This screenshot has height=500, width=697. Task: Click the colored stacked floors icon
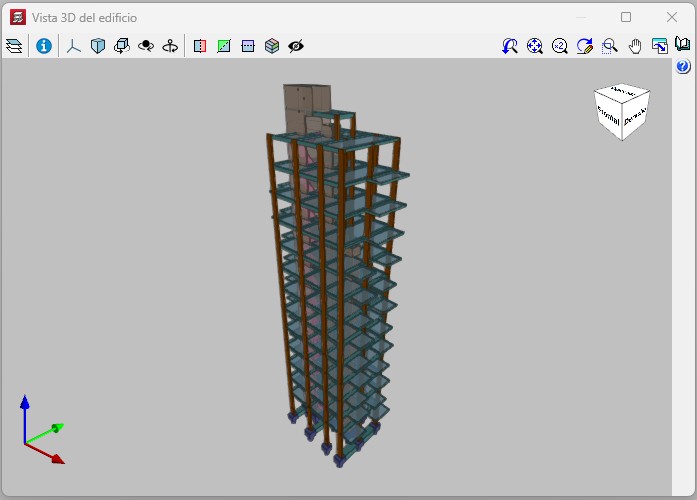pos(272,46)
